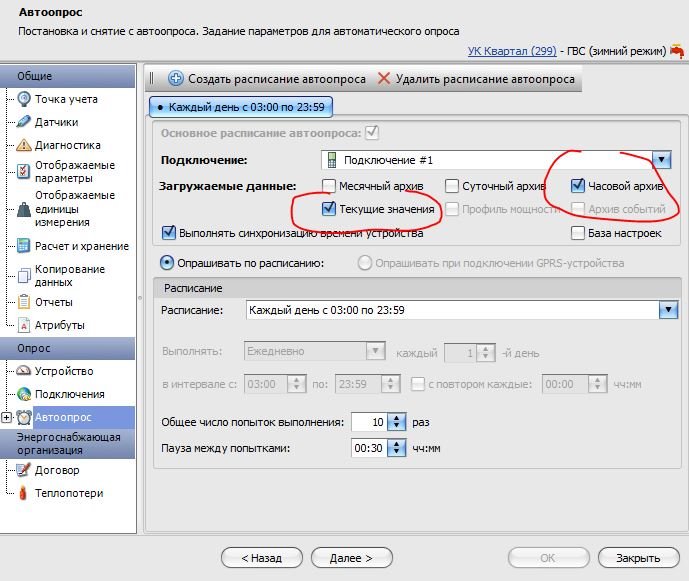Increase Общее число попыток выполнения spinner
689x581 pixels.
(x=397, y=418)
